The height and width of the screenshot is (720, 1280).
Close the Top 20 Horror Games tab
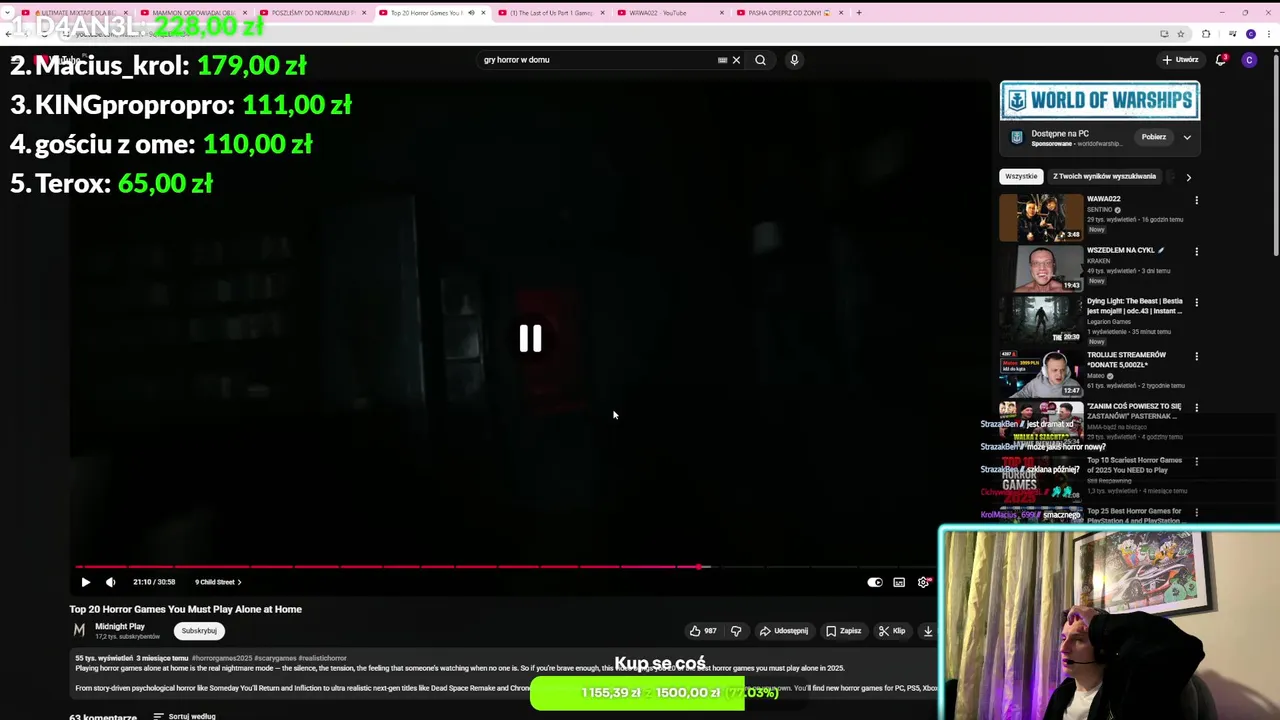(484, 13)
